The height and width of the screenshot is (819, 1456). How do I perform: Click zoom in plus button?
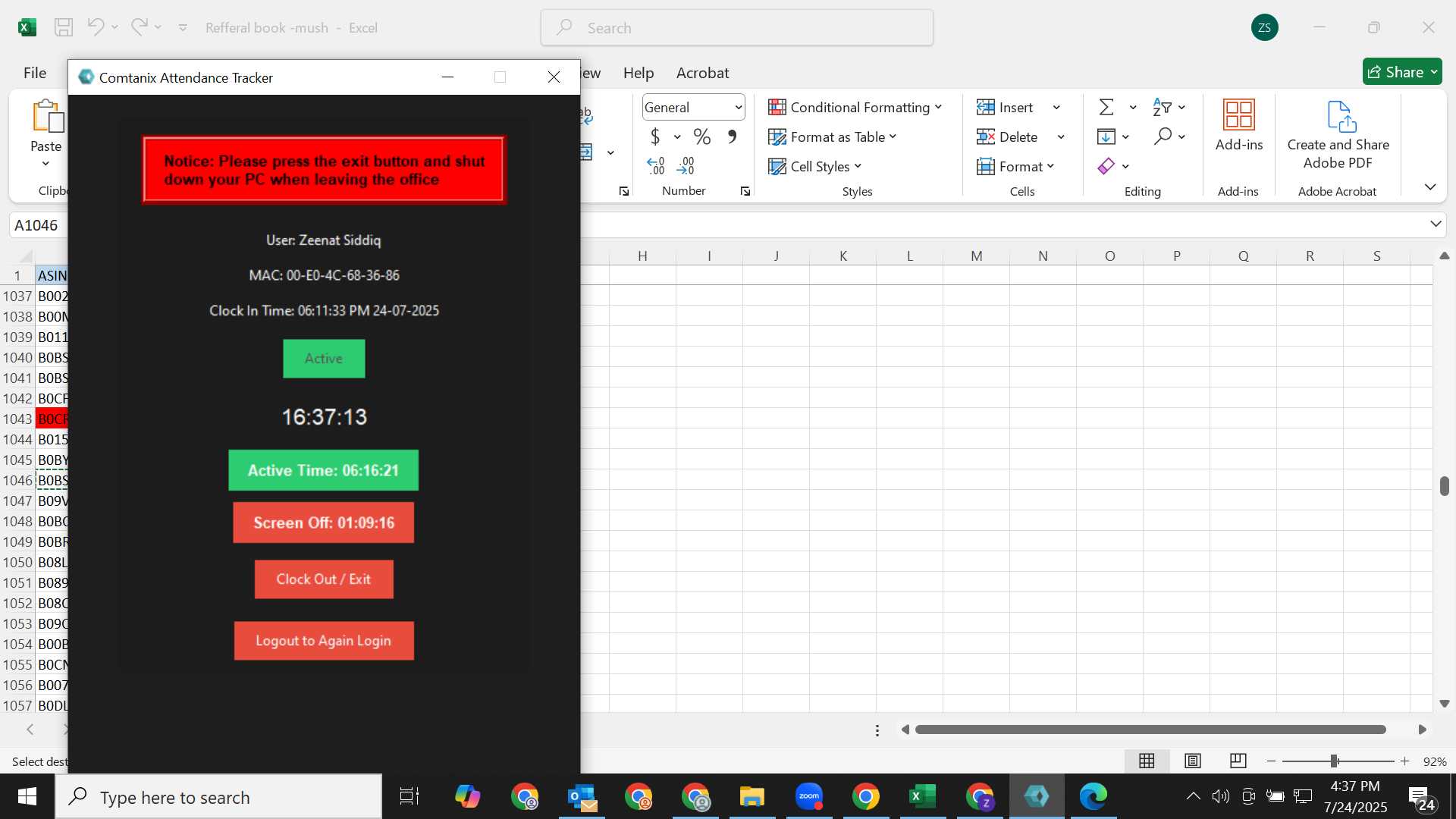point(1404,761)
